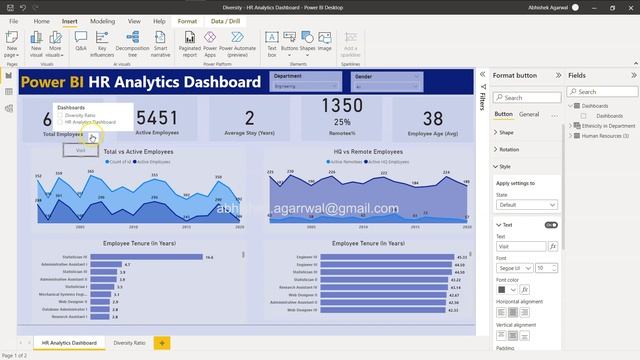This screenshot has width=640, height=360.
Task: Open the Shapes gallery
Action: (x=307, y=44)
